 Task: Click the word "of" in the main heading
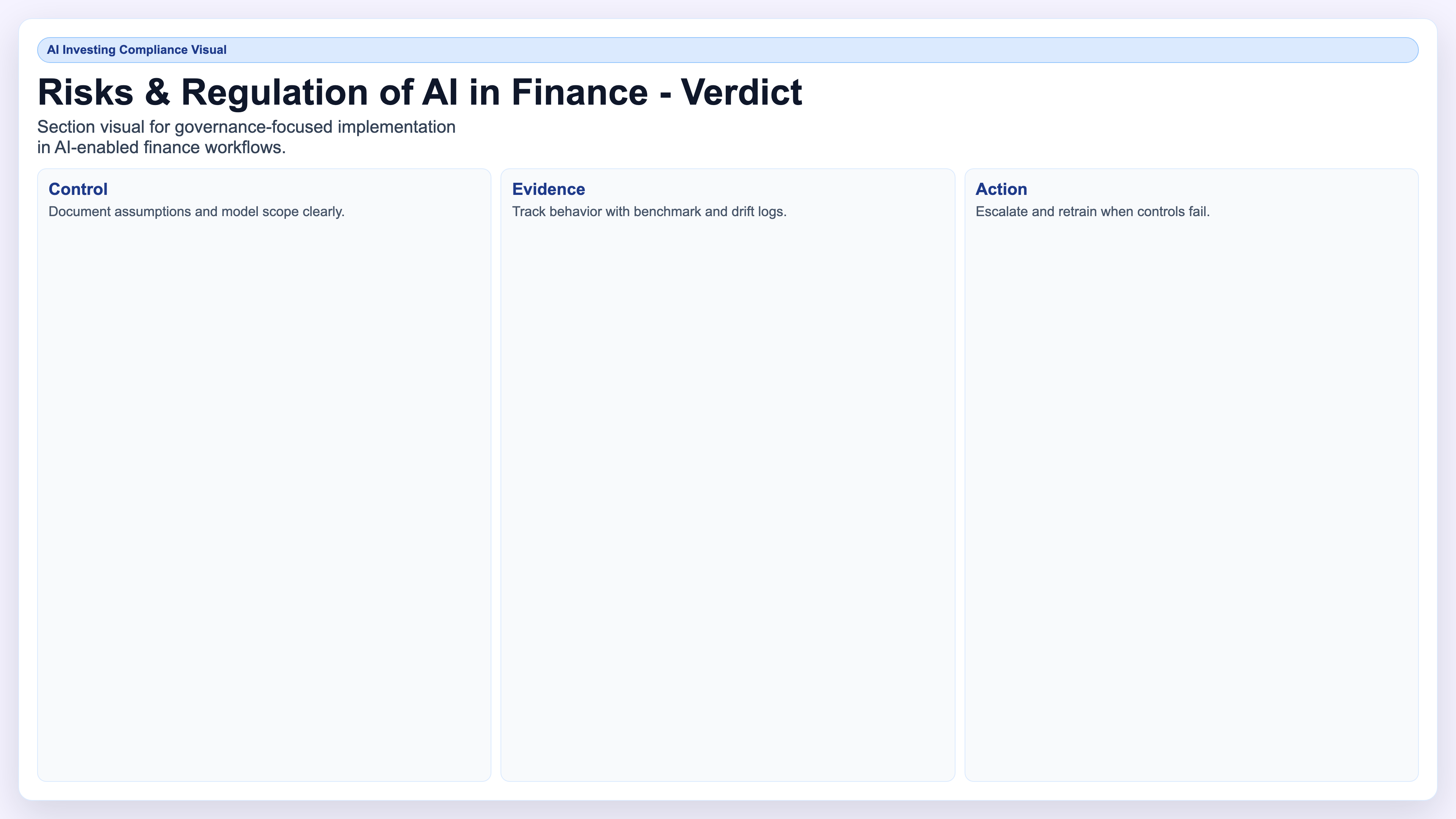(395, 92)
